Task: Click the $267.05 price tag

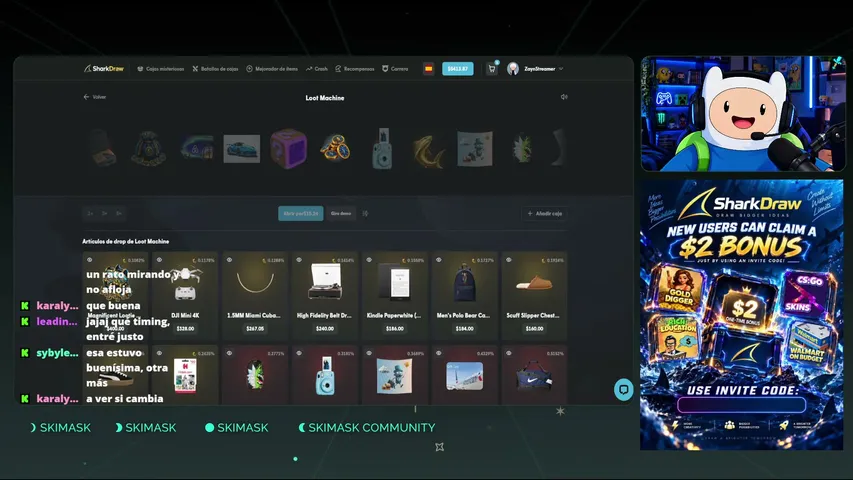Action: (x=255, y=329)
